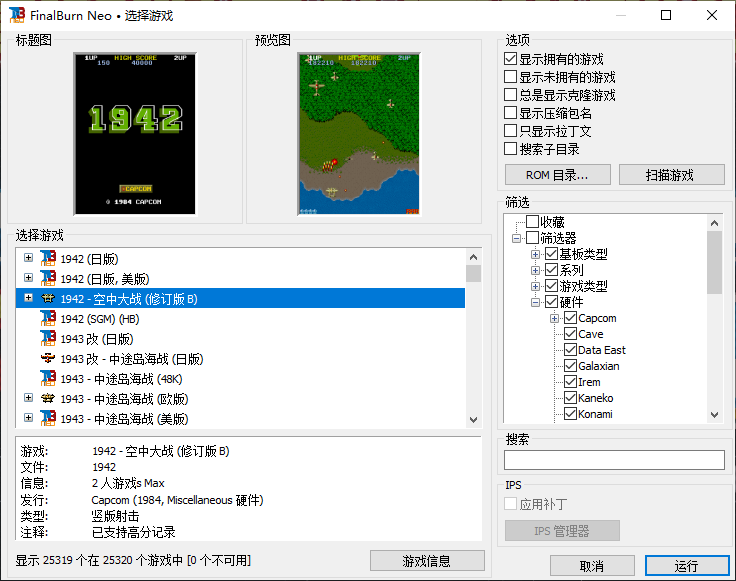736x581 pixels.
Task: Click 运行 to launch the game
Action: click(687, 566)
